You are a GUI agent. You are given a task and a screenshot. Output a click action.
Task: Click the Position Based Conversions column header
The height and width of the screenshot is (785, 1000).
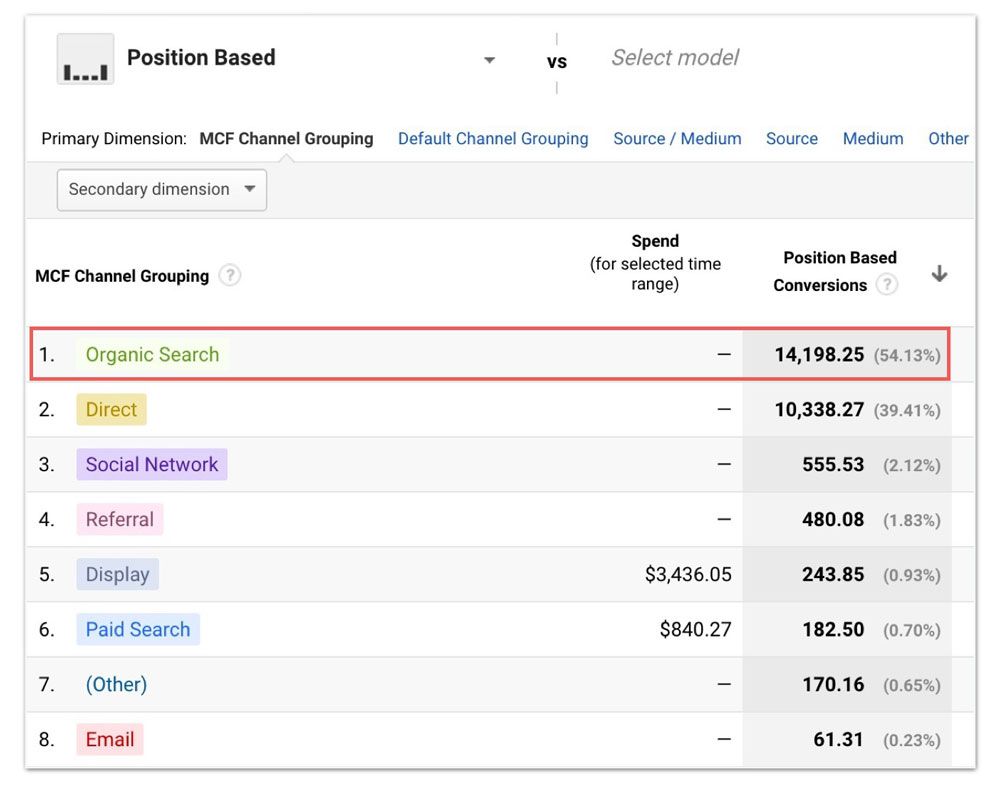pos(835,271)
